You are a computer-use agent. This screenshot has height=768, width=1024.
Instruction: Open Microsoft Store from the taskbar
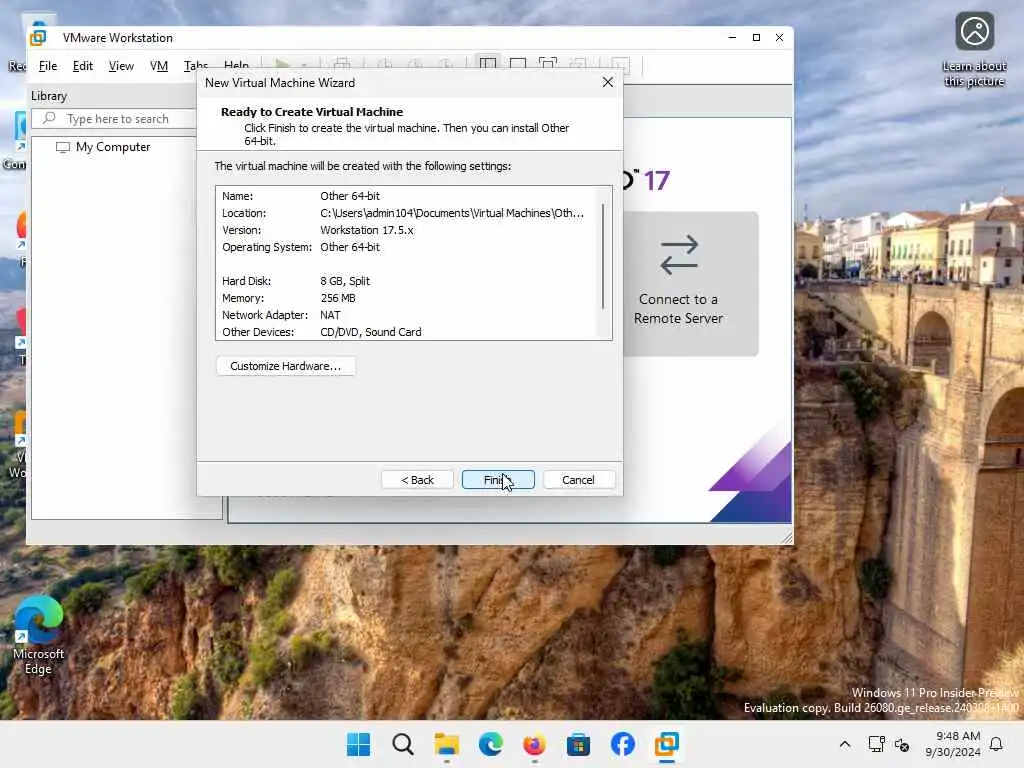578,744
